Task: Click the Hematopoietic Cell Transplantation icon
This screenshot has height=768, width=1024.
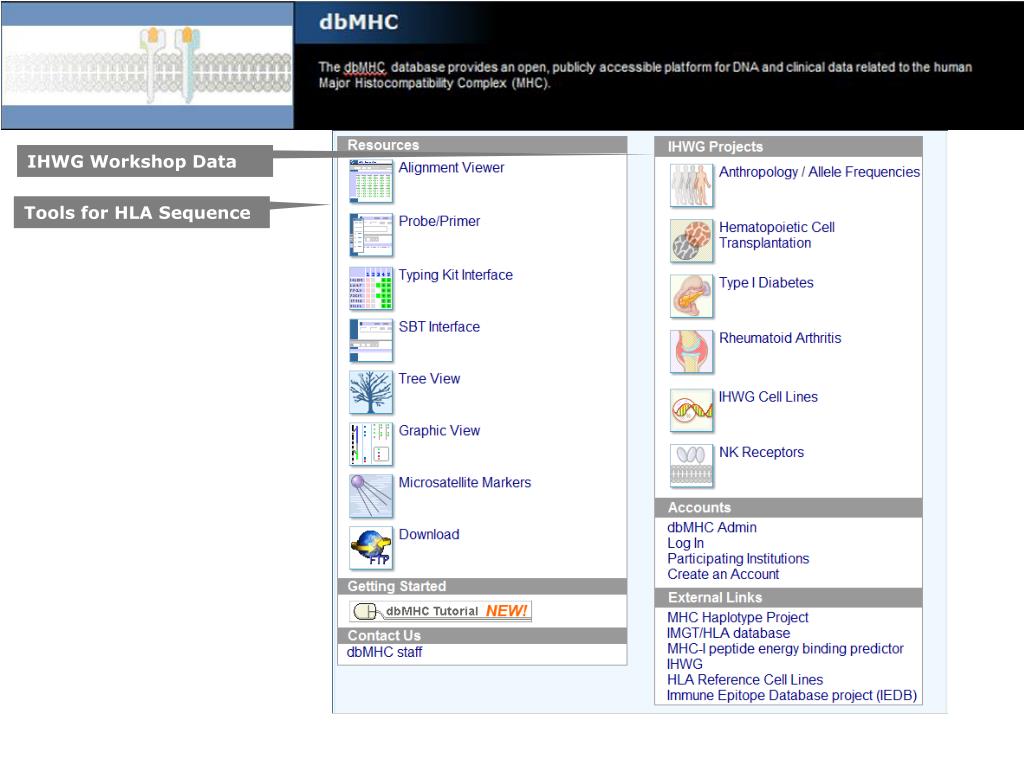Action: (x=692, y=240)
